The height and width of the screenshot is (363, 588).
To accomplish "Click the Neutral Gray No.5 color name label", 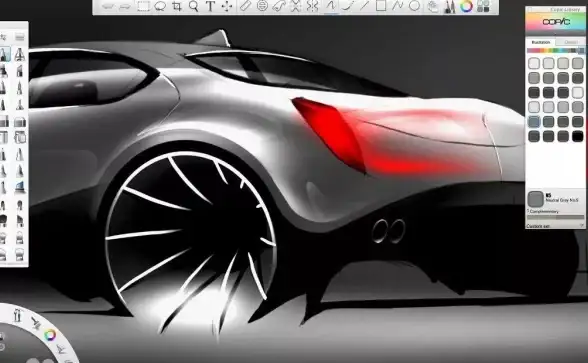I will click(x=561, y=200).
